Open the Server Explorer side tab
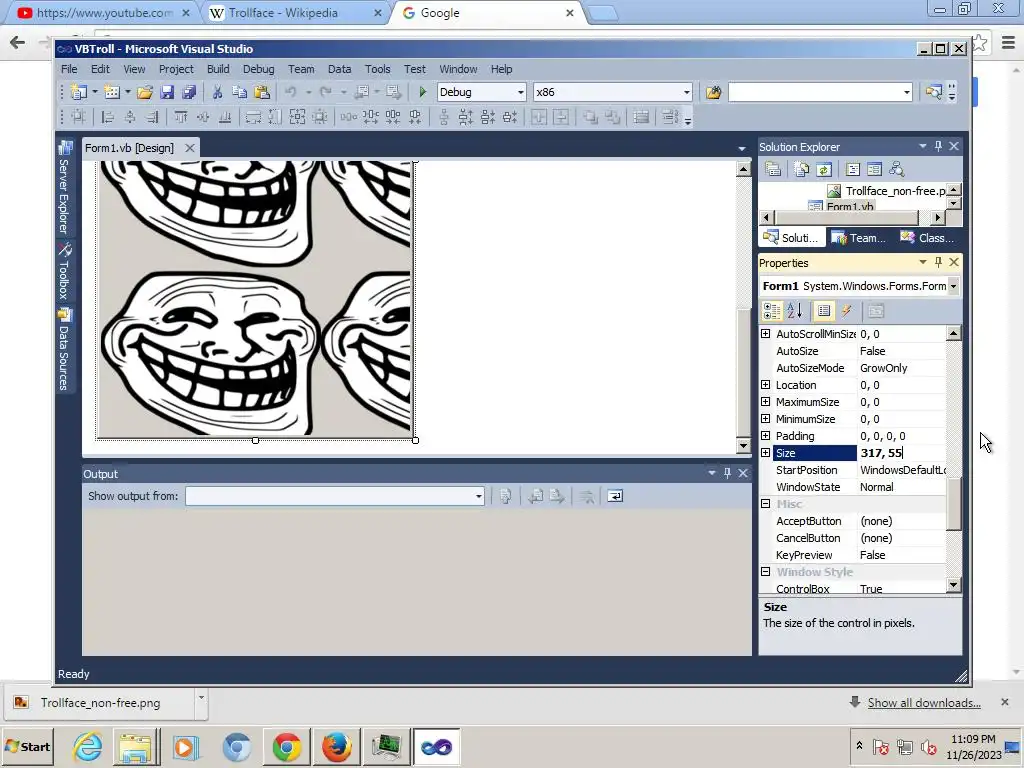 coord(64,188)
